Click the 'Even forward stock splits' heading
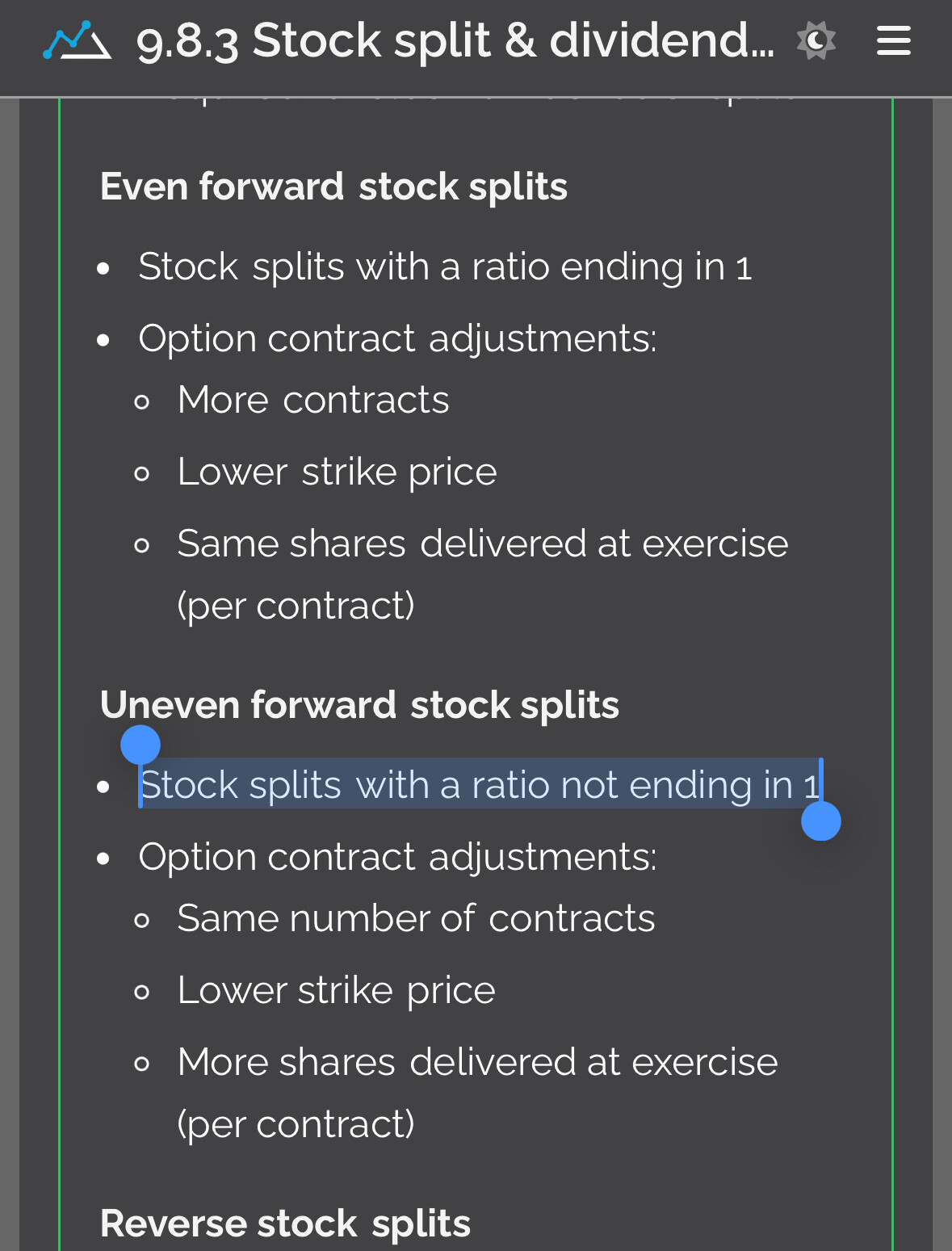This screenshot has height=1251, width=952. [x=333, y=187]
